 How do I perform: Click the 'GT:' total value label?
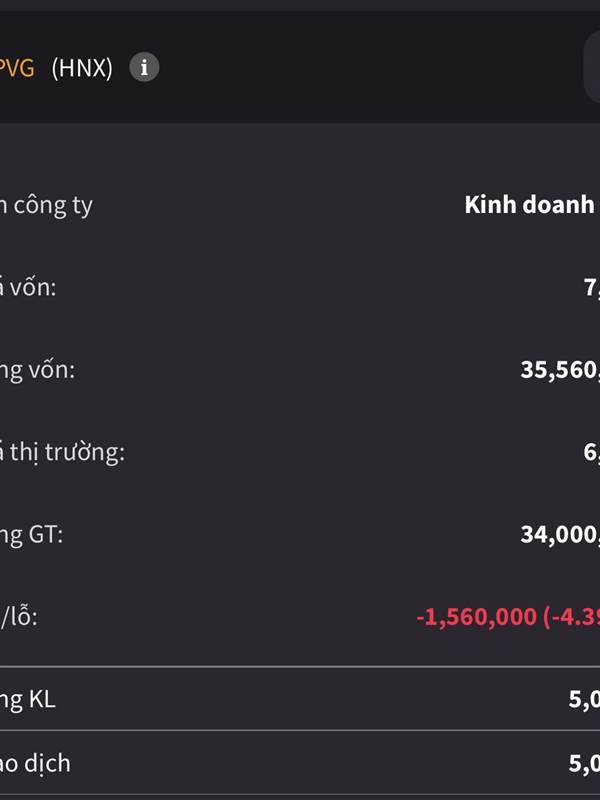click(32, 534)
